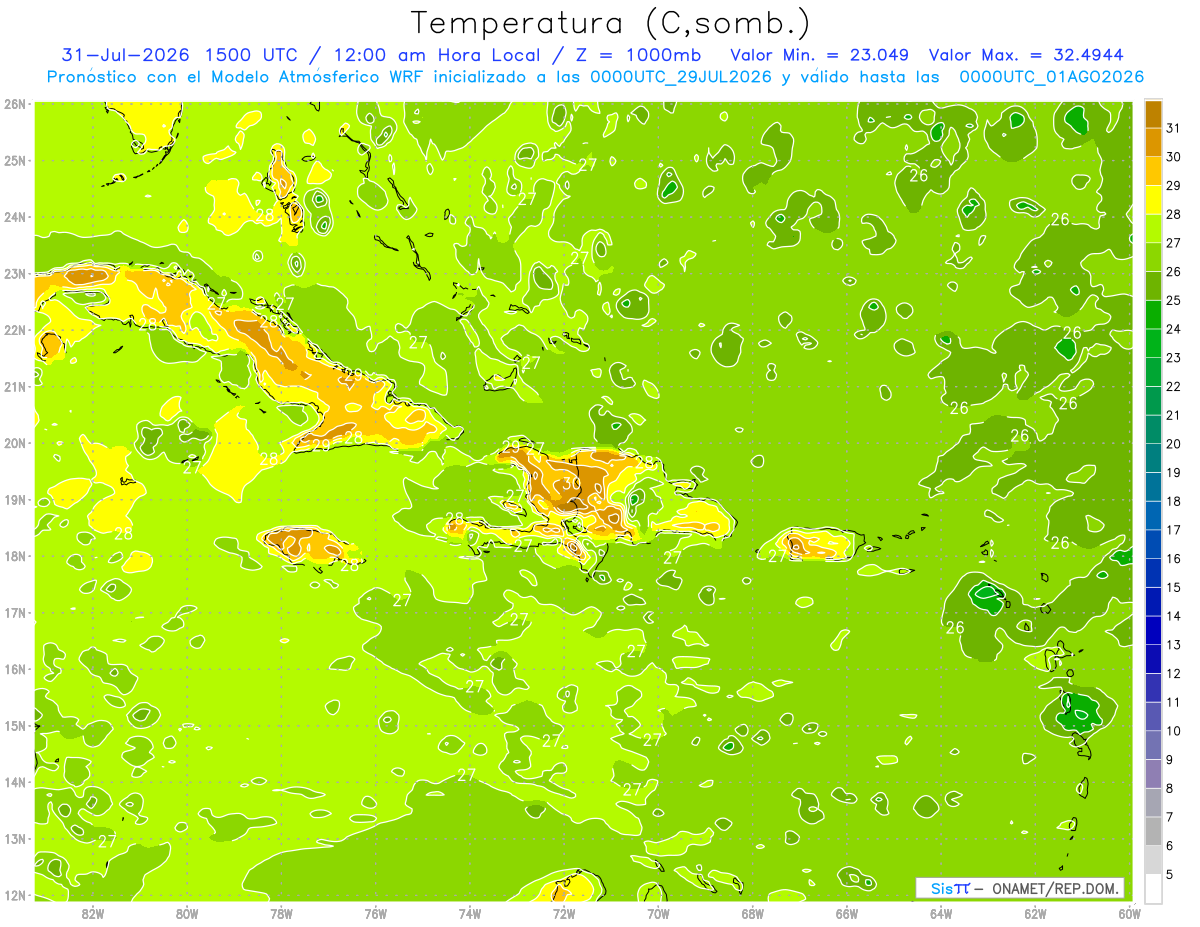
Task: Click the color bar label 13
Action: [1174, 645]
